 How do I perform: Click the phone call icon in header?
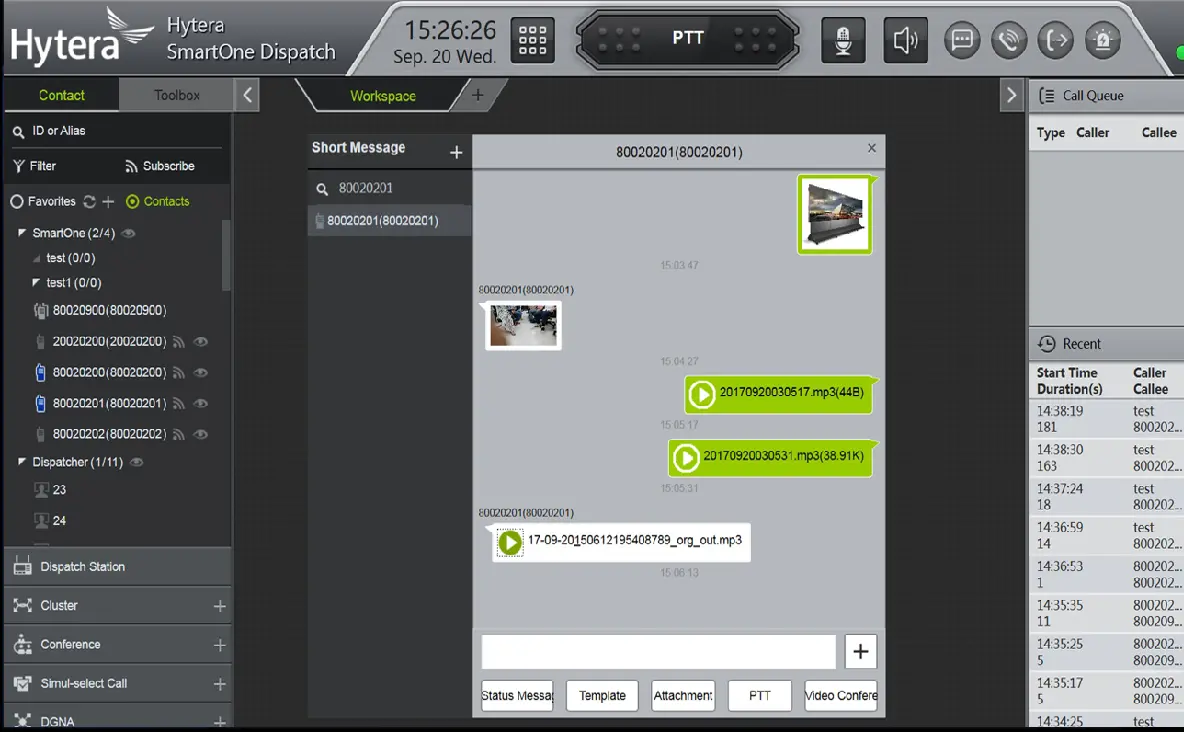1009,40
